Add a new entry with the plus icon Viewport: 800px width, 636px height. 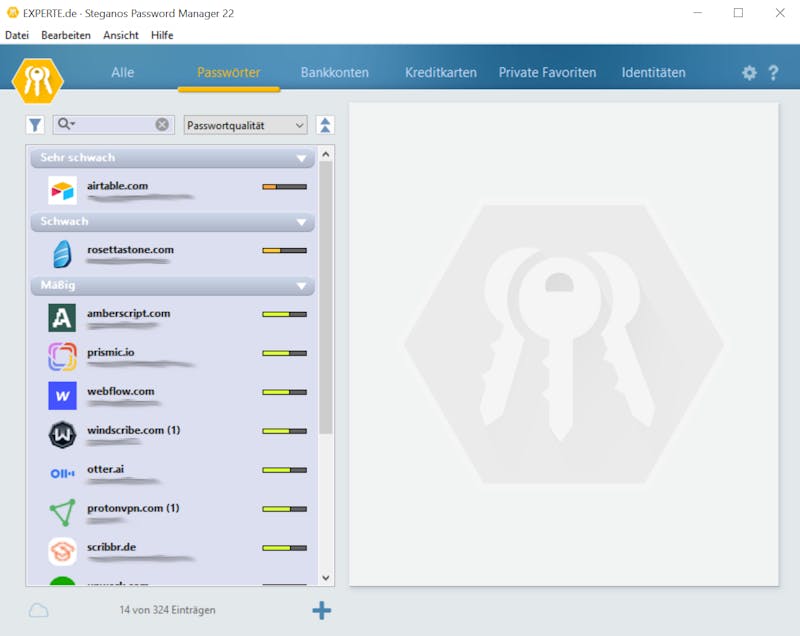(321, 610)
